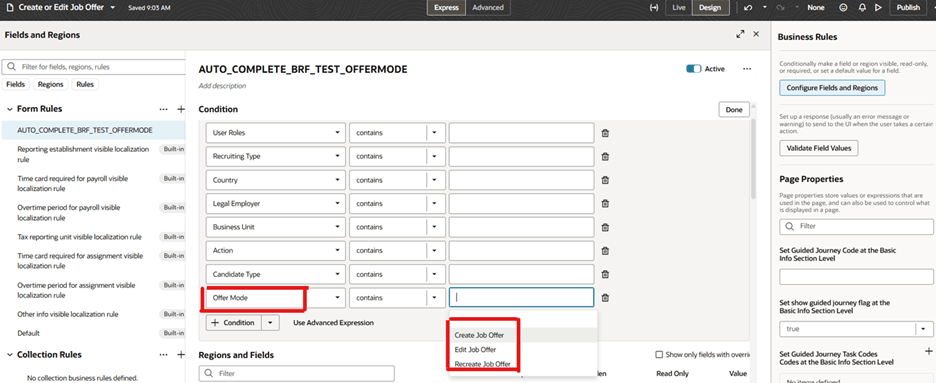The image size is (936, 383).
Task: Collapse the Form Rules section
Action: coord(10,109)
